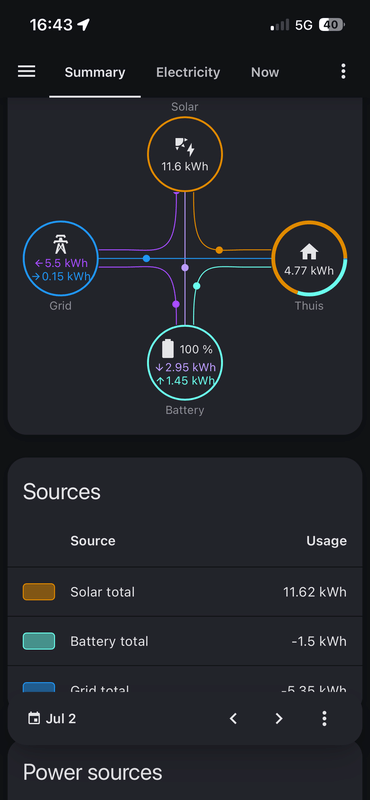Click the Battery node label
The image size is (370, 800).
point(185,410)
